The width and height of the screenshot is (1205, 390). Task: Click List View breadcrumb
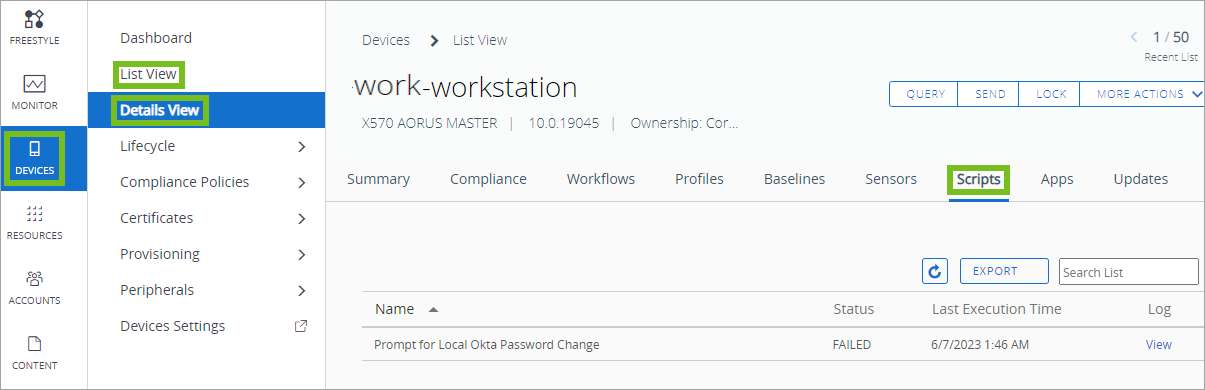point(480,40)
